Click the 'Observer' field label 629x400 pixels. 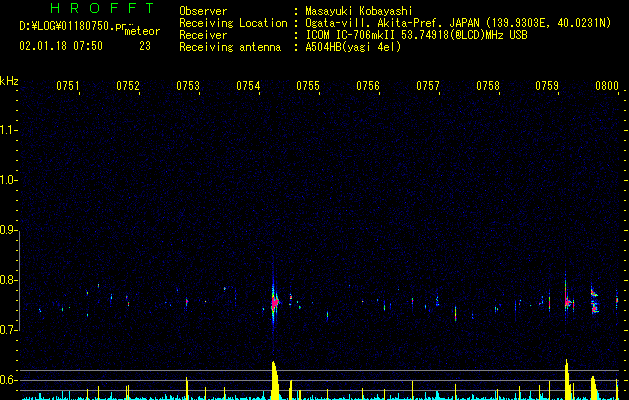coord(203,11)
